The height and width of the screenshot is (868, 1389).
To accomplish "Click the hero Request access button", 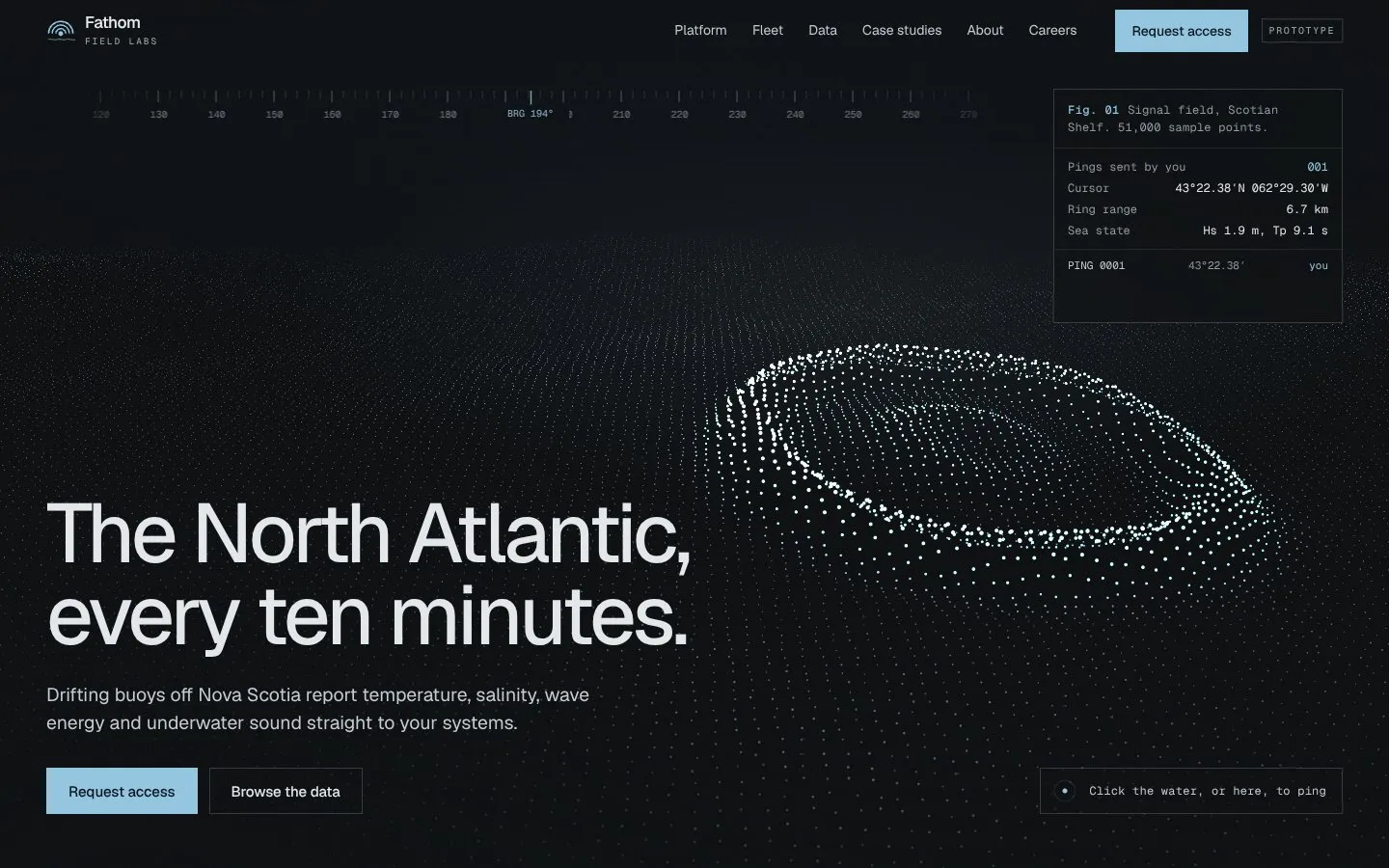I will (122, 791).
